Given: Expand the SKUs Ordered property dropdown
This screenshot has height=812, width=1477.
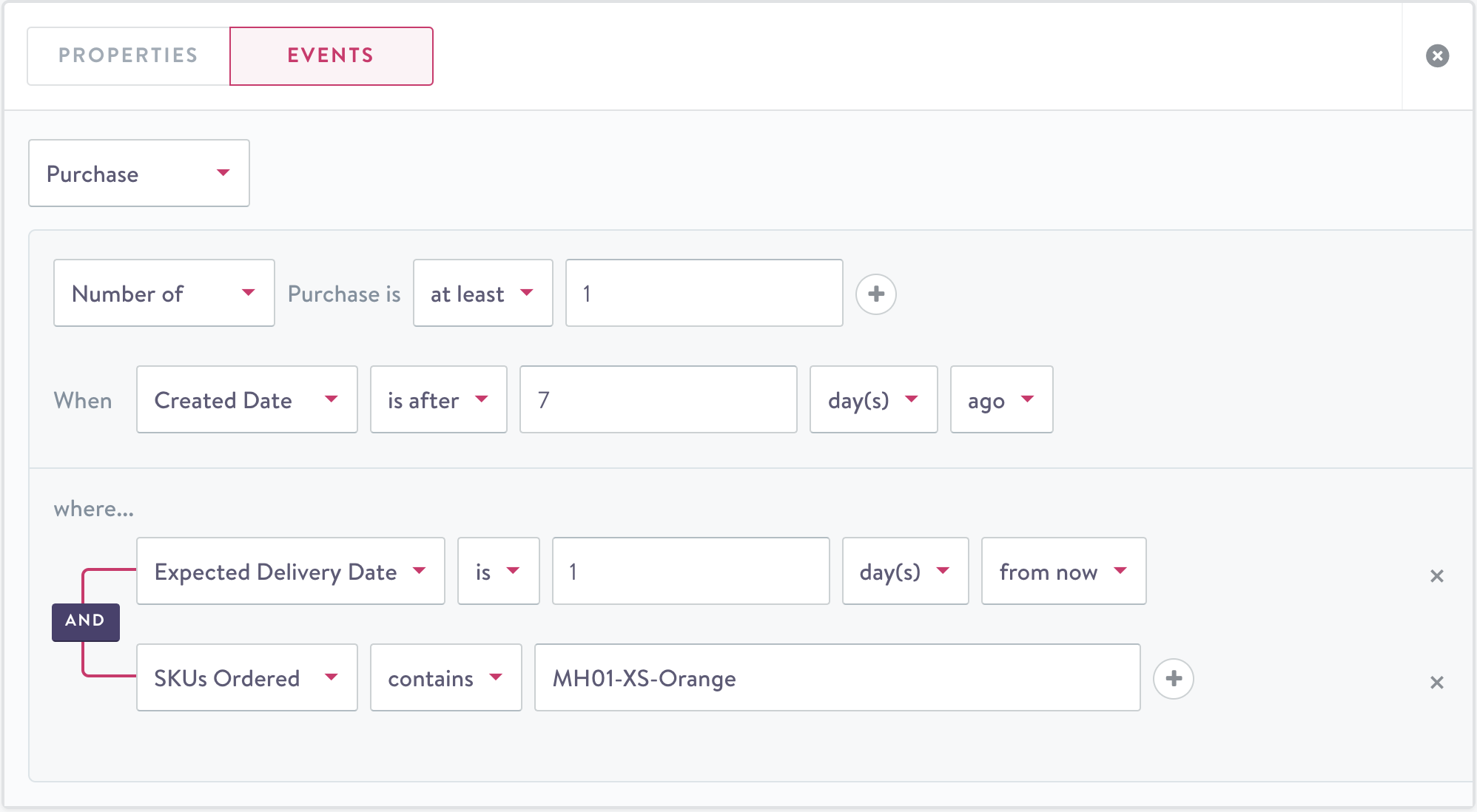Looking at the screenshot, I should click(x=246, y=678).
